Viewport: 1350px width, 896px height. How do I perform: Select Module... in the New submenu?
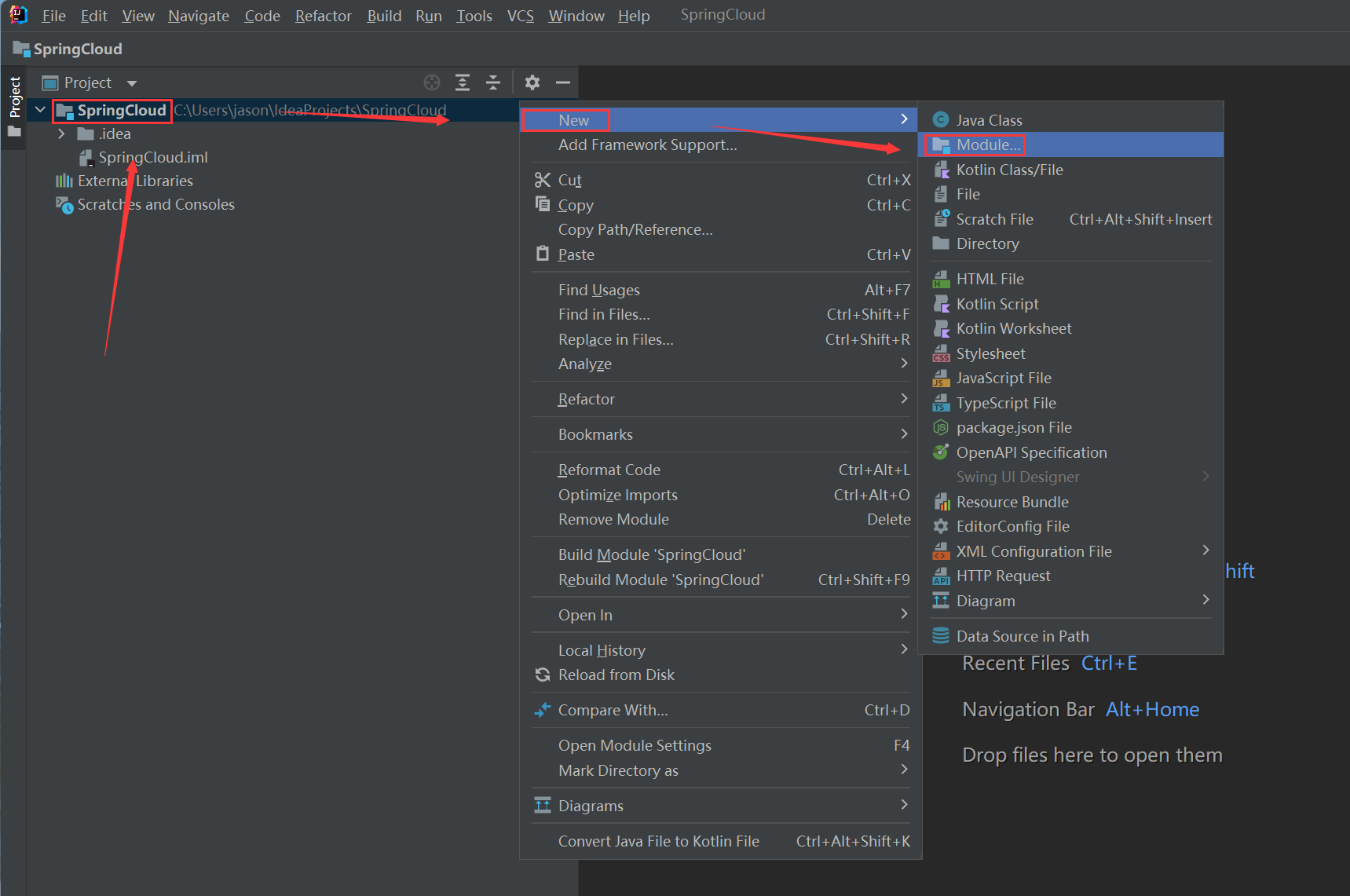click(988, 144)
